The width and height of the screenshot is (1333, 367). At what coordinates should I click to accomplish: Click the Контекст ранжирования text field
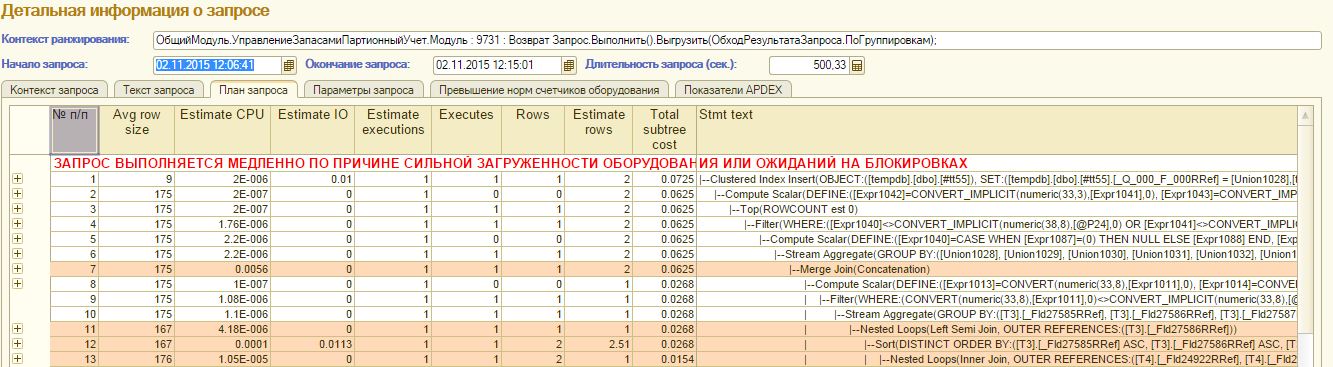(x=740, y=40)
